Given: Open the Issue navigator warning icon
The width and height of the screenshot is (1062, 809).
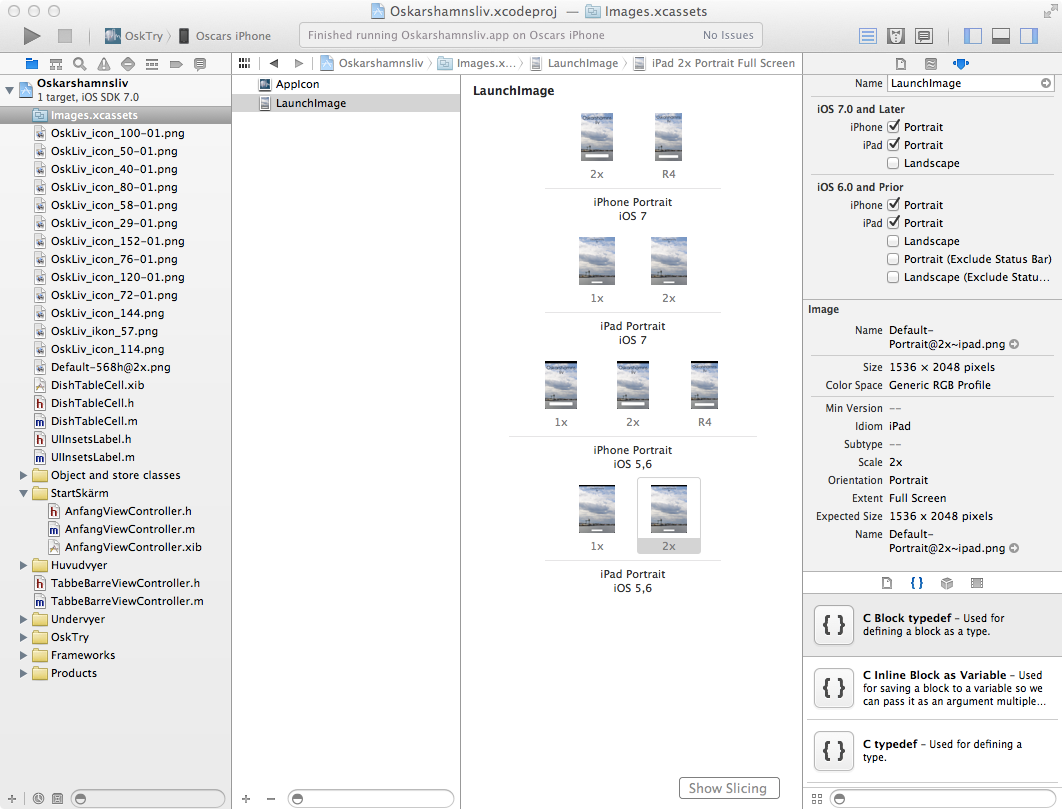Looking at the screenshot, I should pos(104,64).
